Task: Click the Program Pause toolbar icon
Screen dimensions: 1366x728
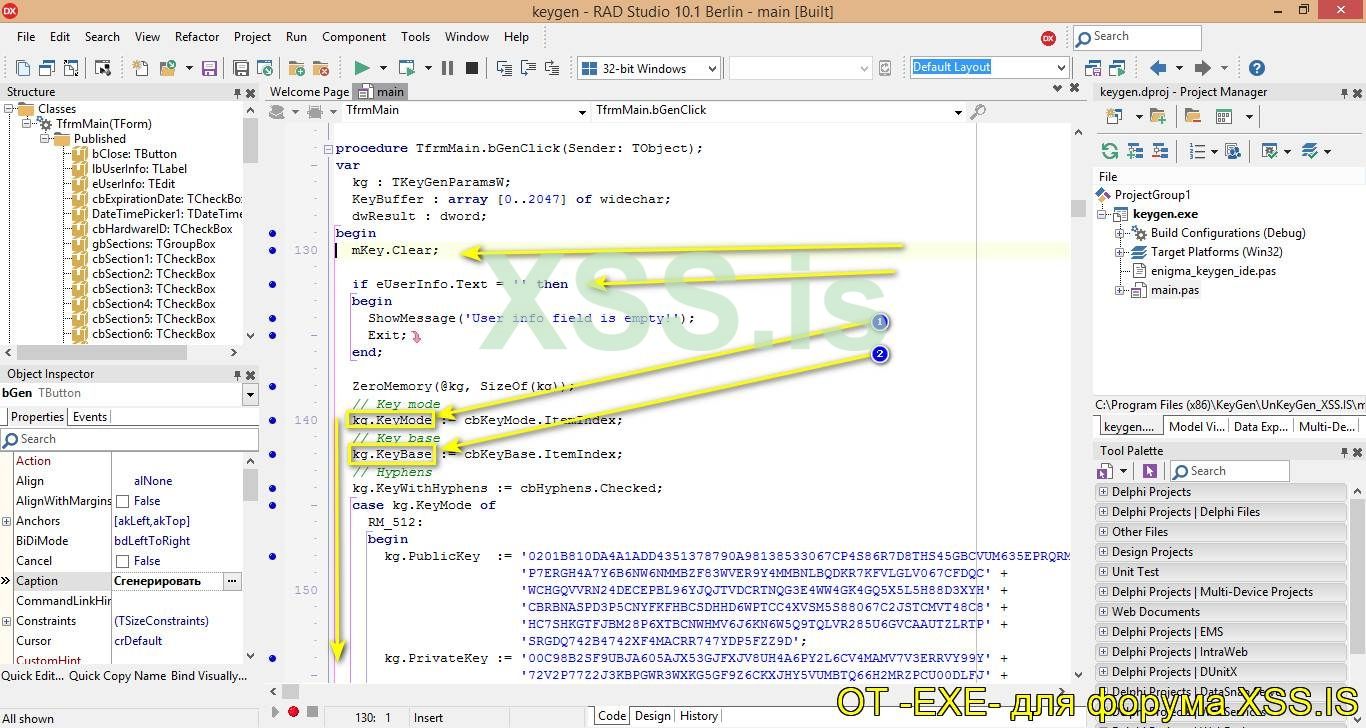Action: tap(447, 68)
